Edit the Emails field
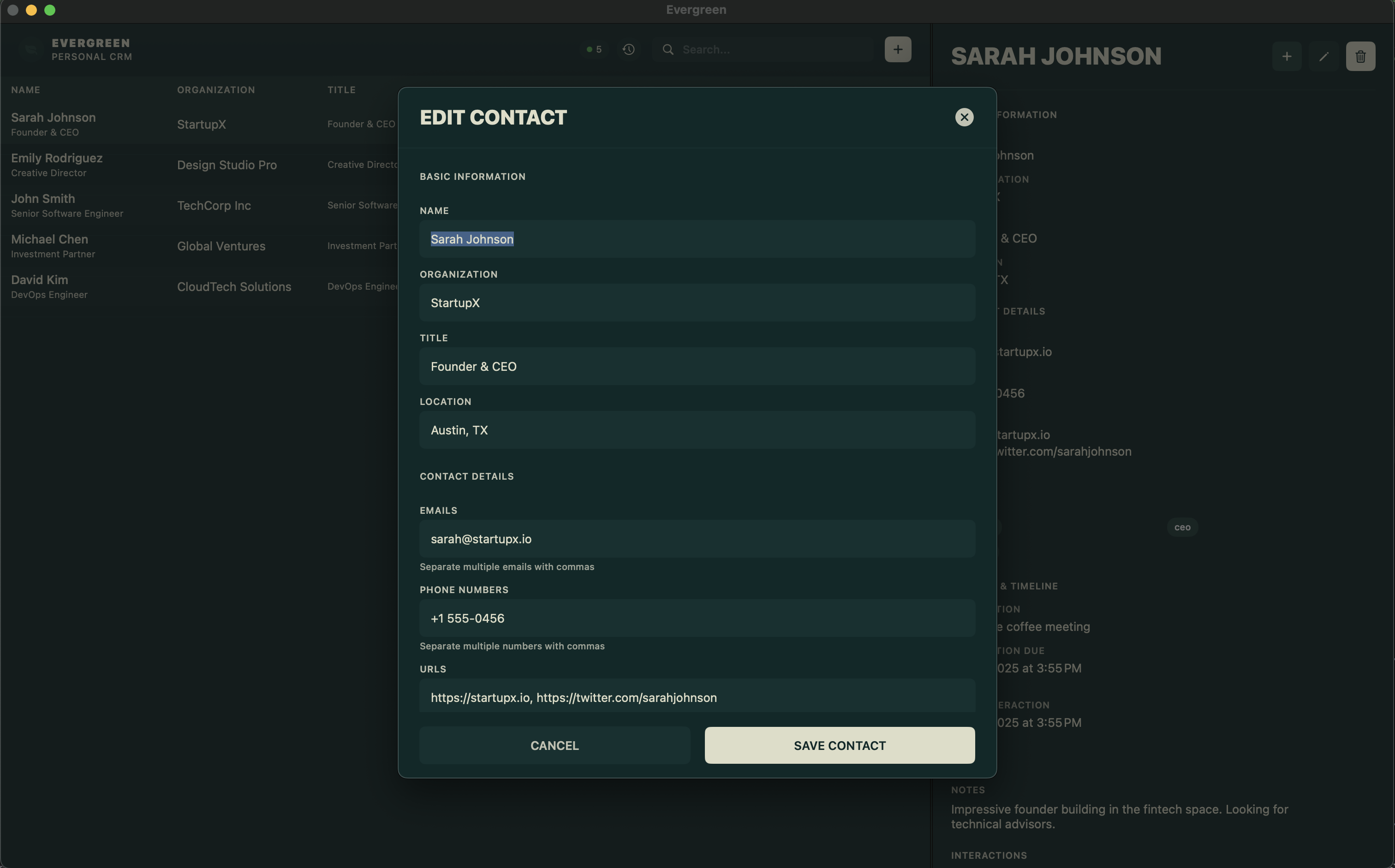The width and height of the screenshot is (1395, 868). [x=697, y=539]
